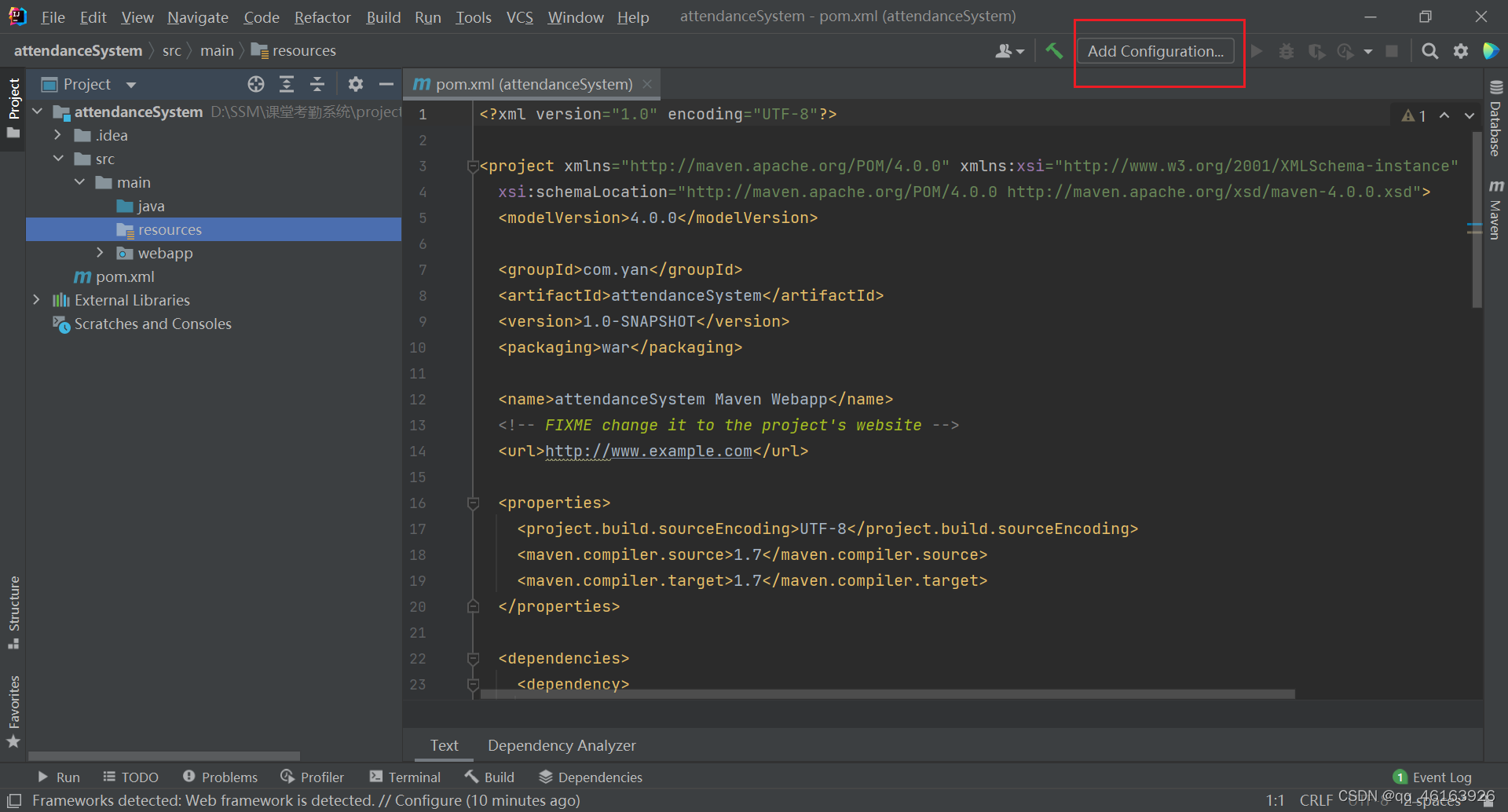This screenshot has width=1508, height=812.
Task: Fold the project tag at line 3
Action: coord(473,166)
